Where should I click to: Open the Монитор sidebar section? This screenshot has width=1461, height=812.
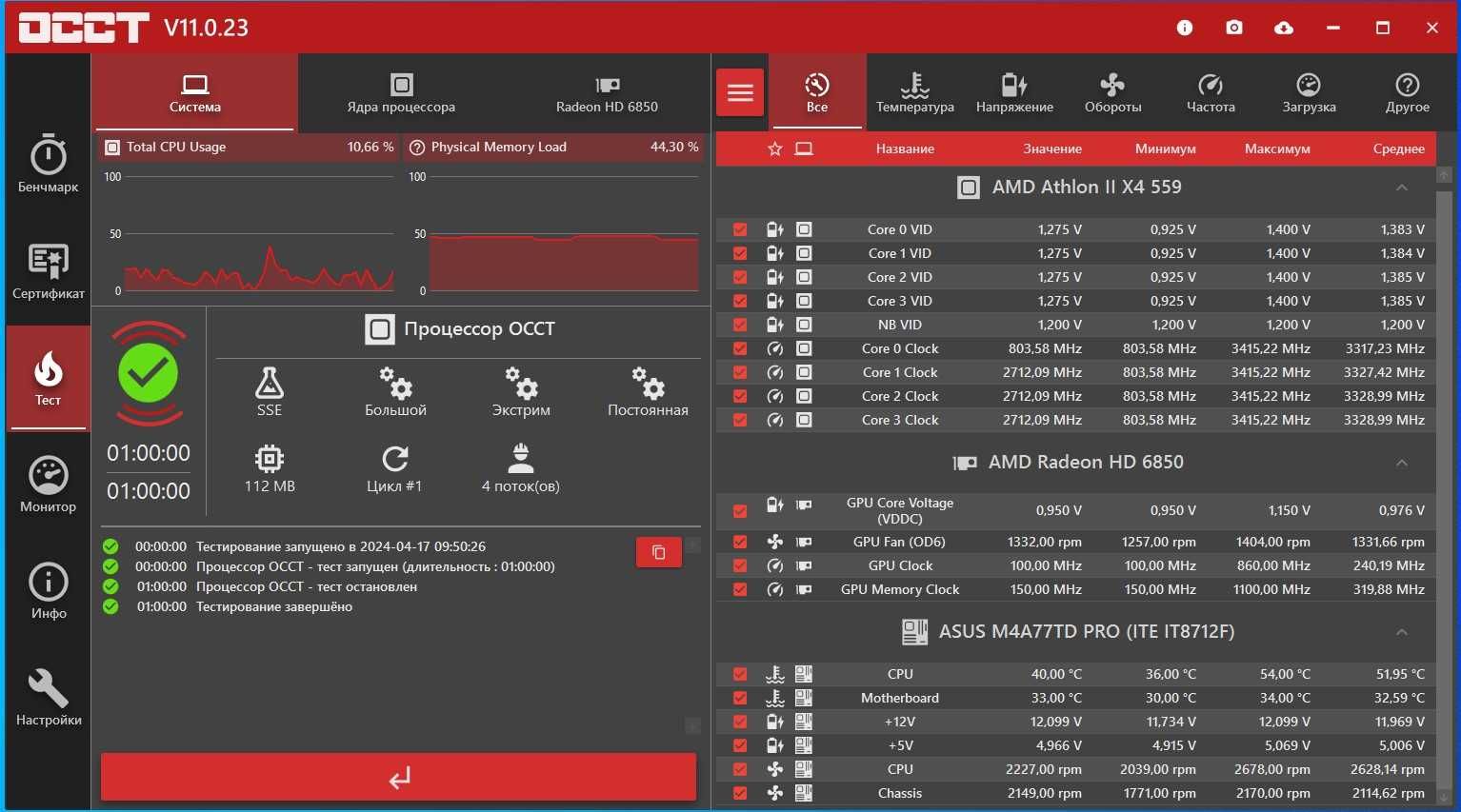[x=48, y=485]
